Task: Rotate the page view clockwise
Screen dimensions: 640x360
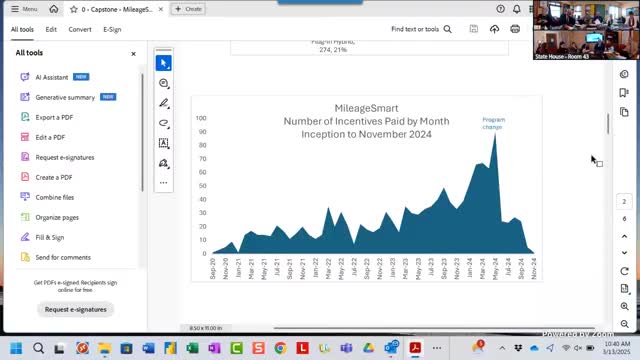Action: click(x=624, y=271)
